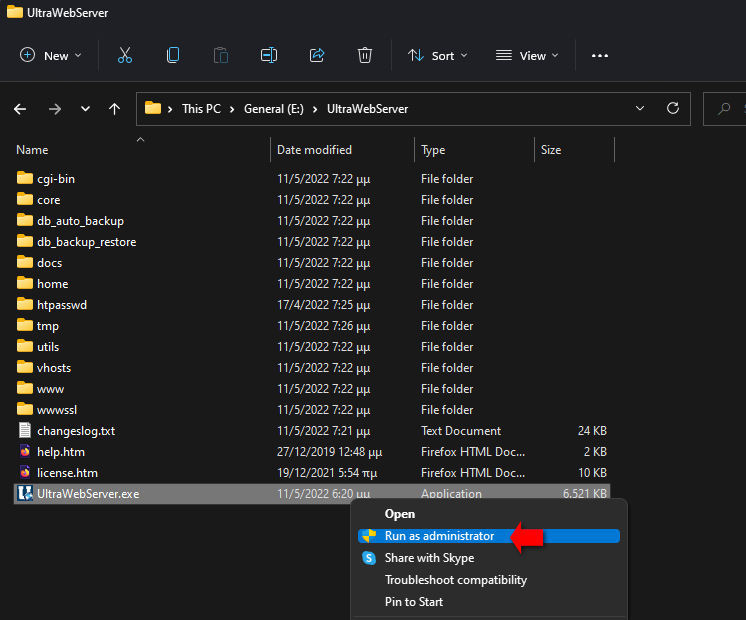This screenshot has height=620, width=746.
Task: Click the title bar folder icon
Action: tap(15, 12)
